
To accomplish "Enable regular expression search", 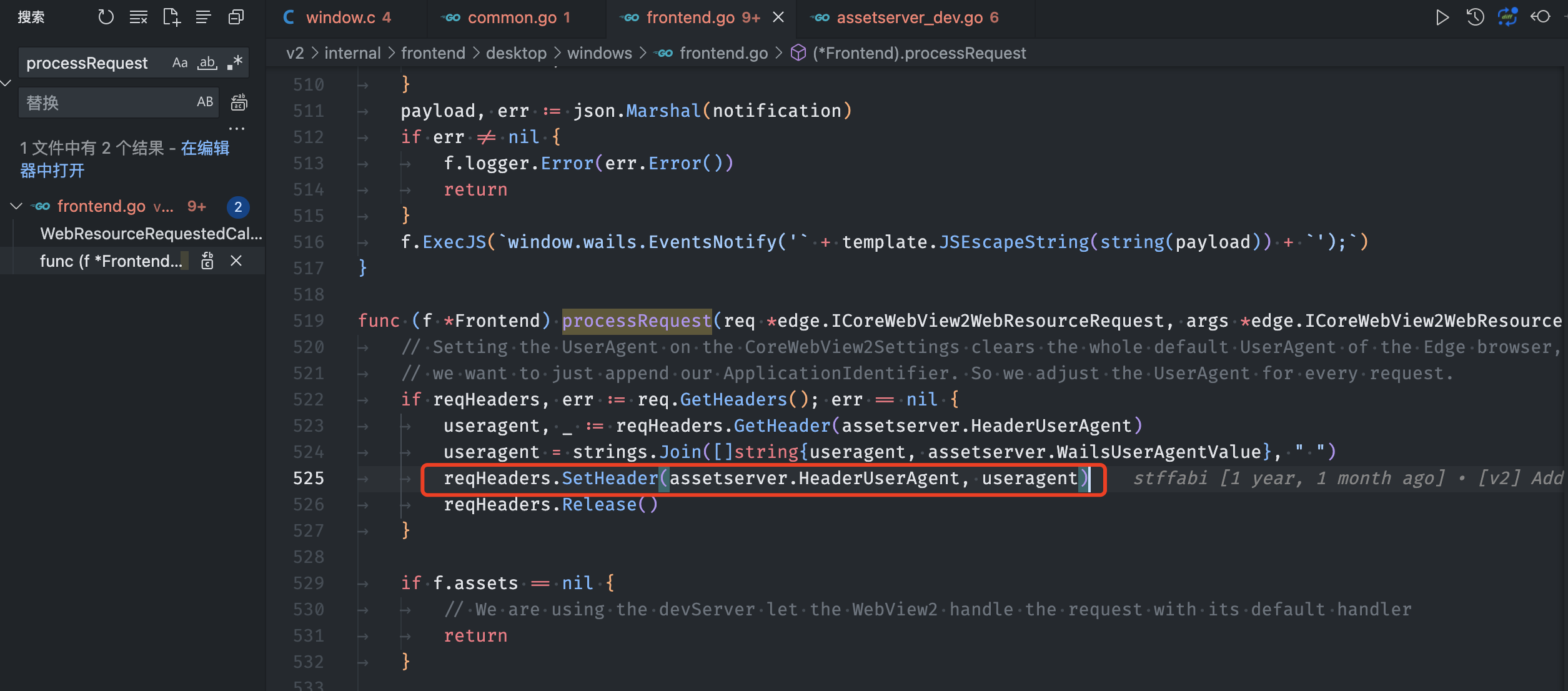I will (x=235, y=62).
